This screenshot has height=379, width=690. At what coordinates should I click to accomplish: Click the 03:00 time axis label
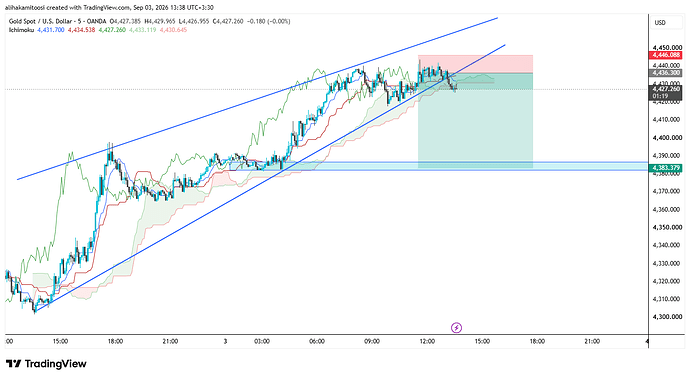point(262,341)
